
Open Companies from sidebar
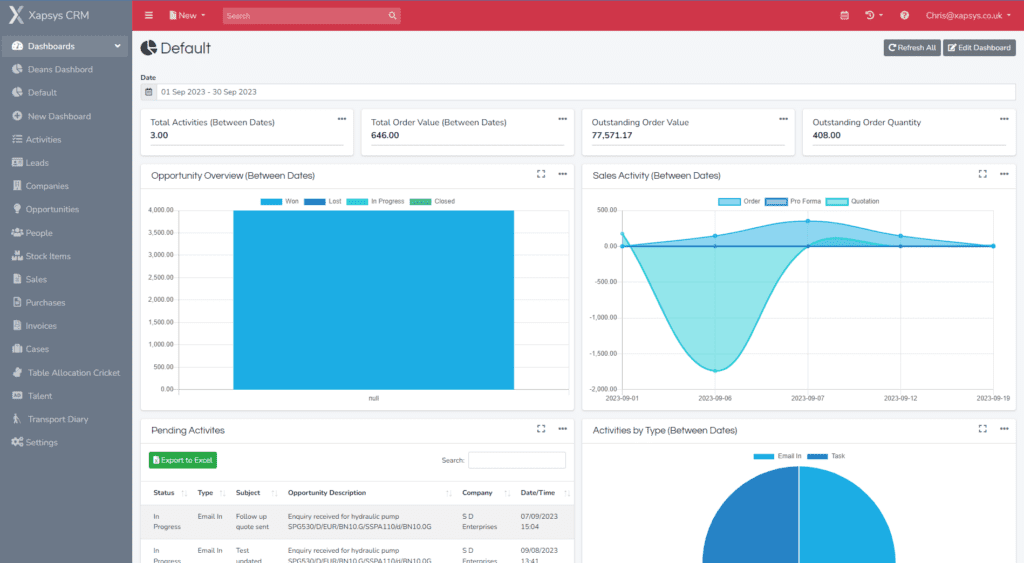coord(46,186)
